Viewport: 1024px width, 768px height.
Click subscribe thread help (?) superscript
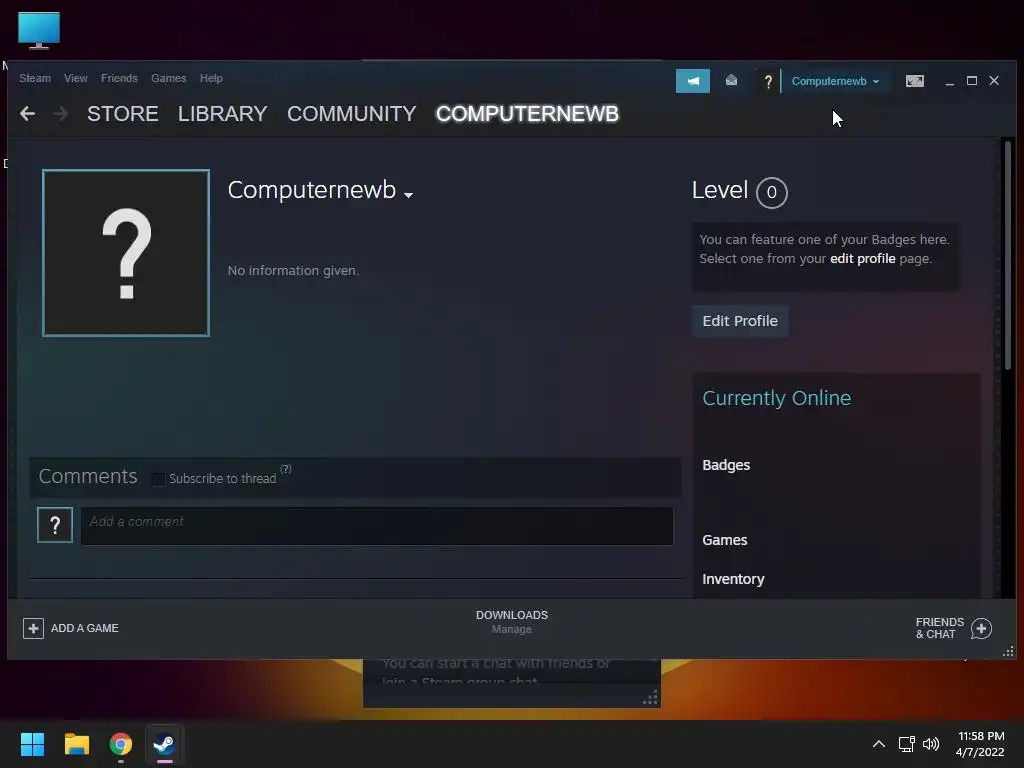(285, 469)
